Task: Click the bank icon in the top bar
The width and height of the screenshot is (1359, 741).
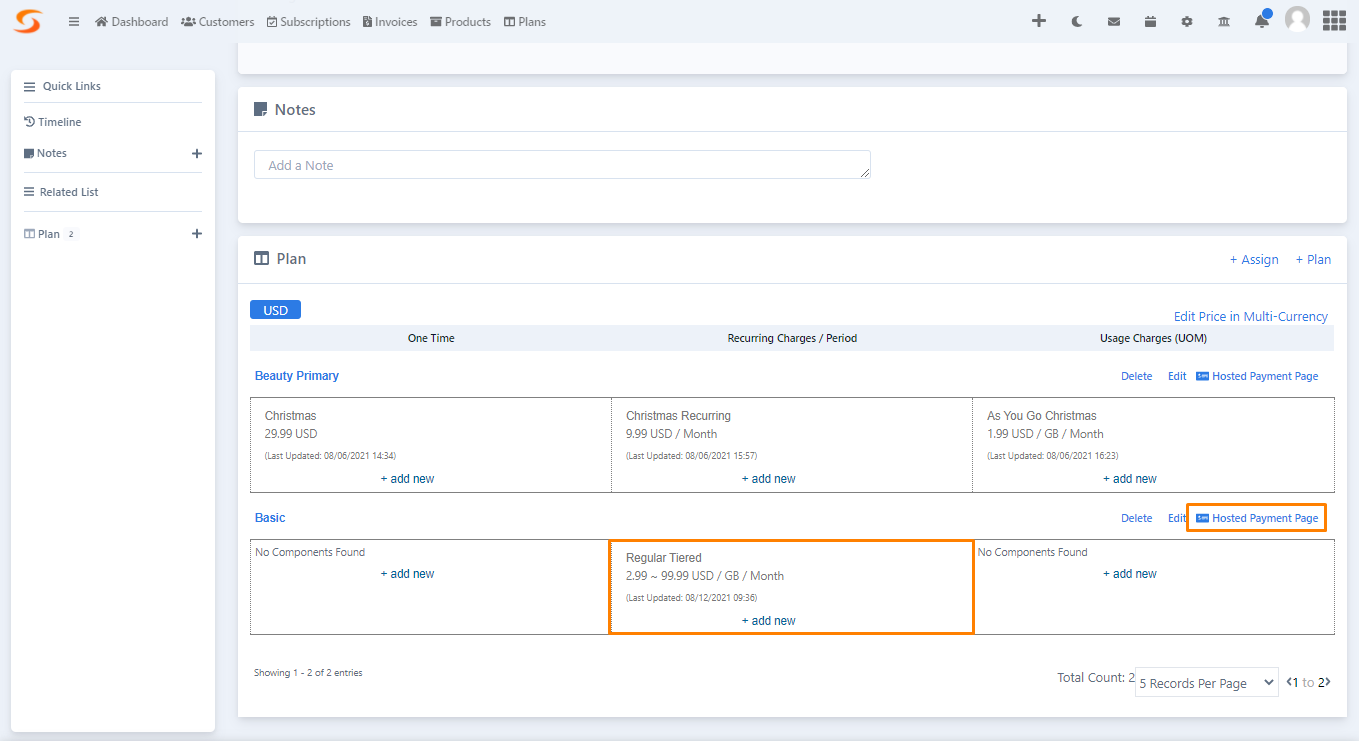Action: pos(1223,20)
